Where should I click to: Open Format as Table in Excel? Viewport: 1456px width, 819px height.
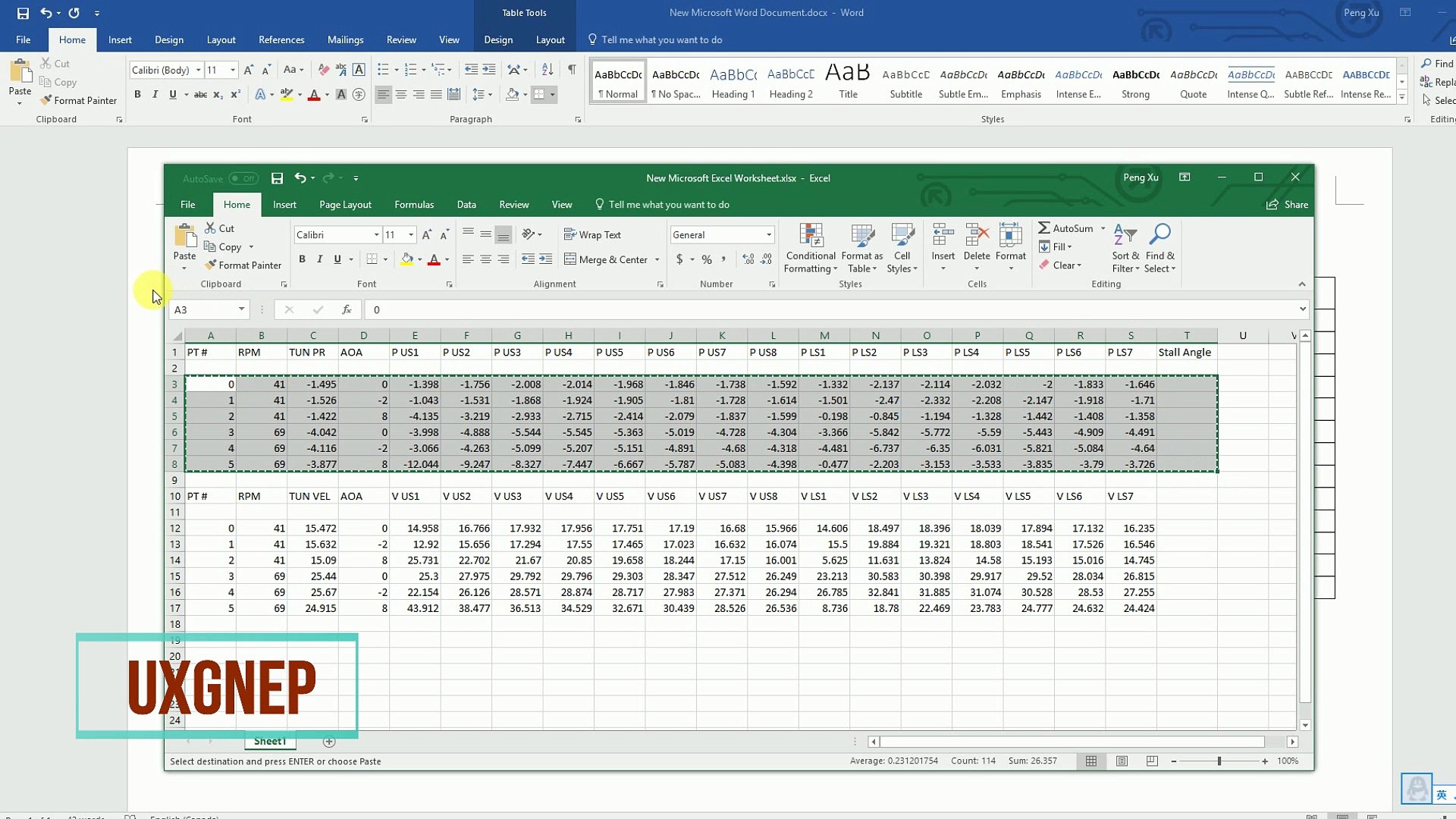pyautogui.click(x=861, y=248)
